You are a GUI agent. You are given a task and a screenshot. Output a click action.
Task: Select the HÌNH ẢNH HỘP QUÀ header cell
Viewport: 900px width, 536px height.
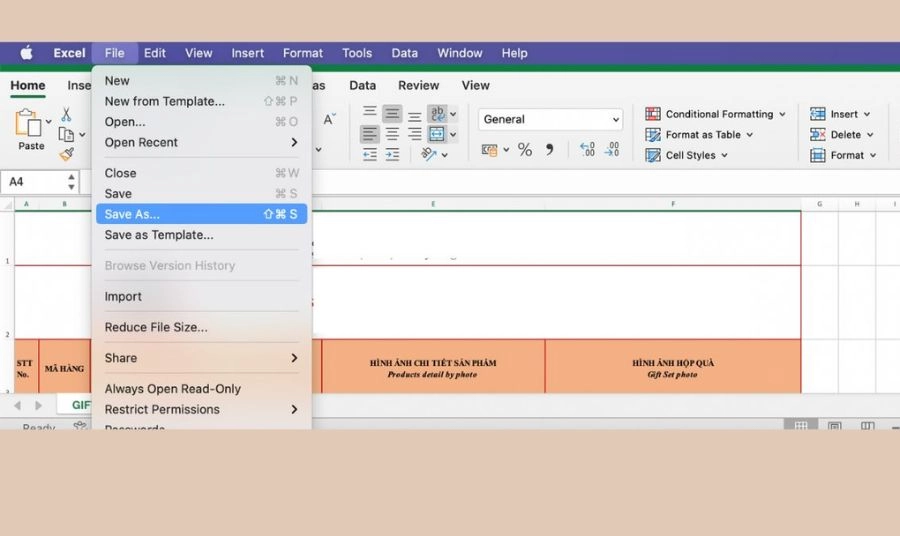tap(673, 367)
